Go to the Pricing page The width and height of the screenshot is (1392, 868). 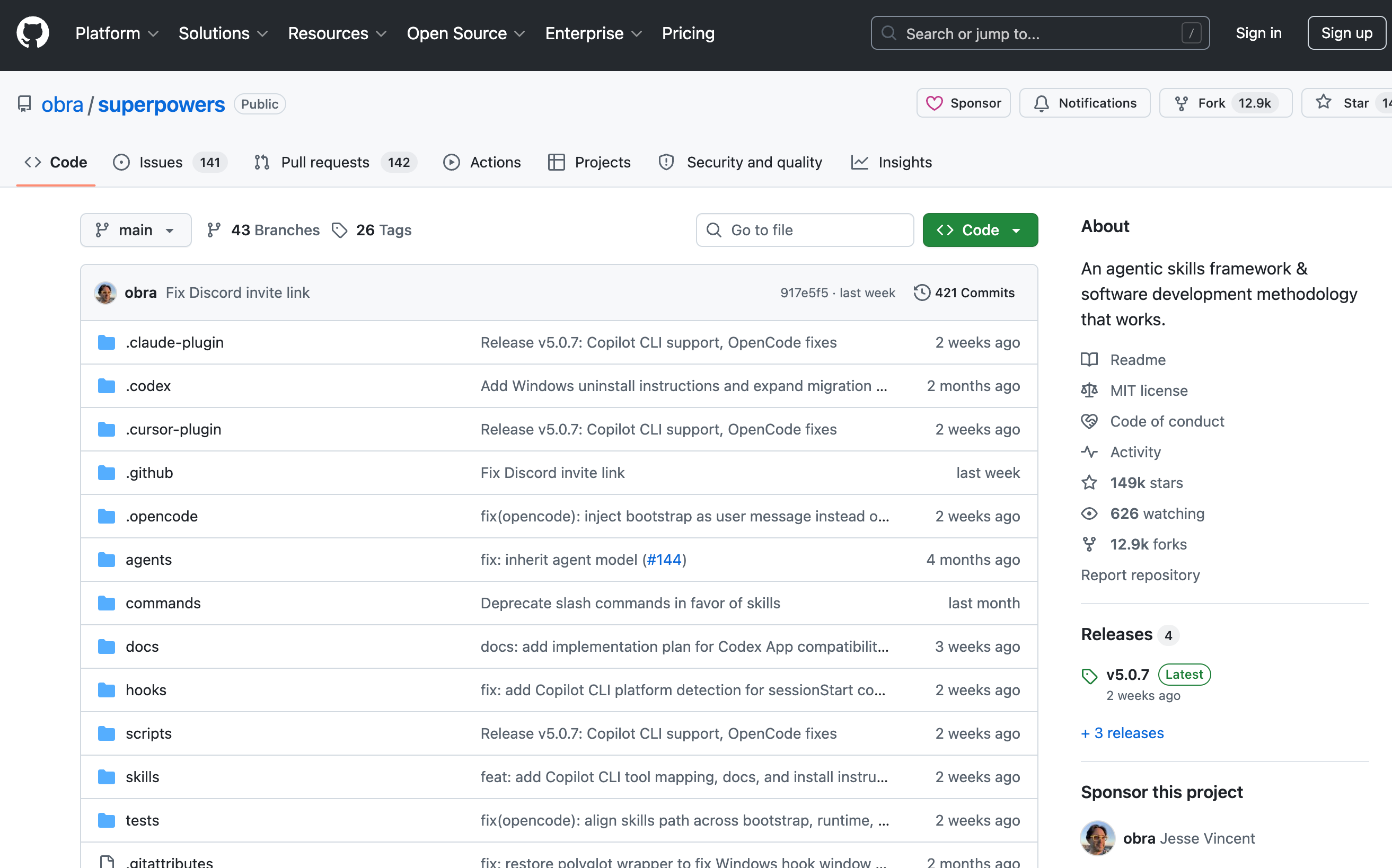click(x=688, y=33)
